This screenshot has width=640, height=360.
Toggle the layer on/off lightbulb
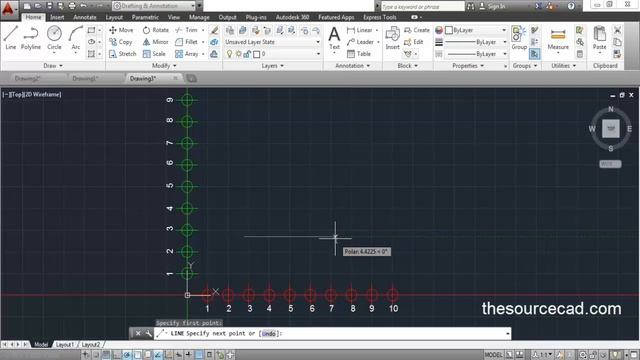point(229,54)
